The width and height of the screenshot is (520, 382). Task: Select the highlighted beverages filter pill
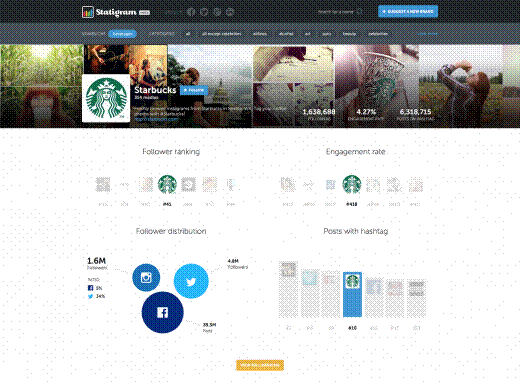(x=122, y=34)
